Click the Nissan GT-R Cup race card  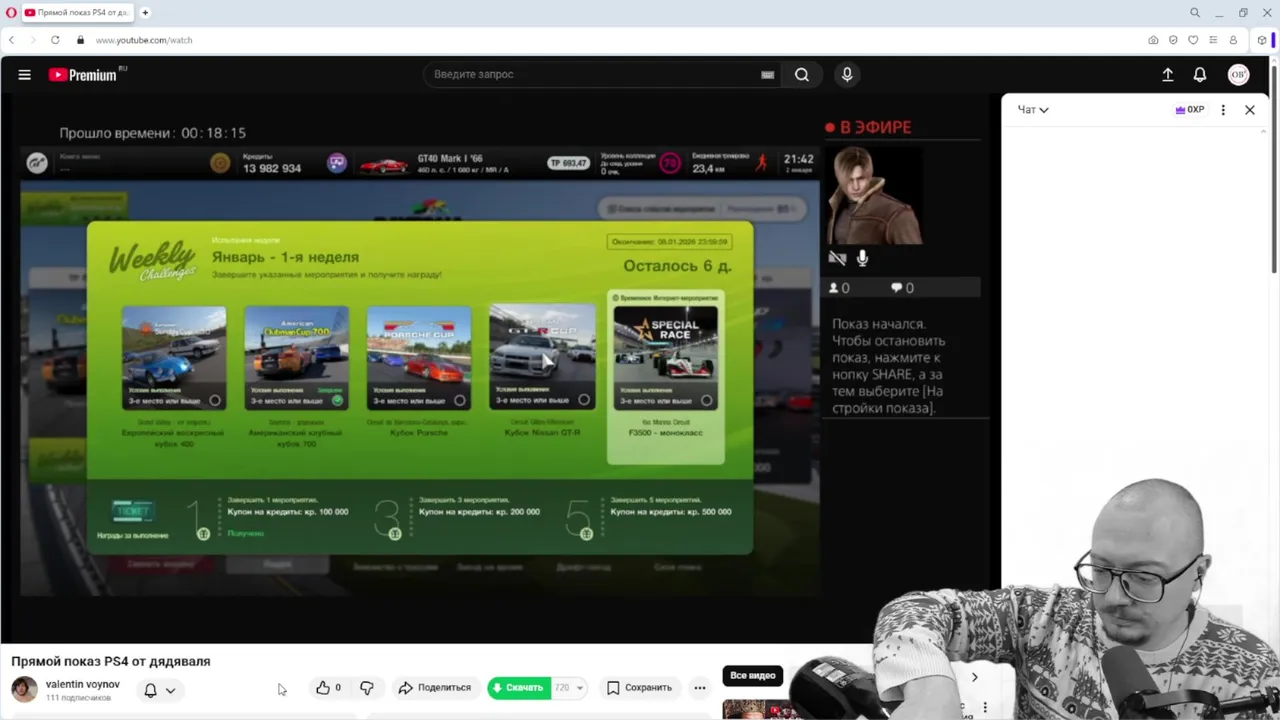pos(542,358)
